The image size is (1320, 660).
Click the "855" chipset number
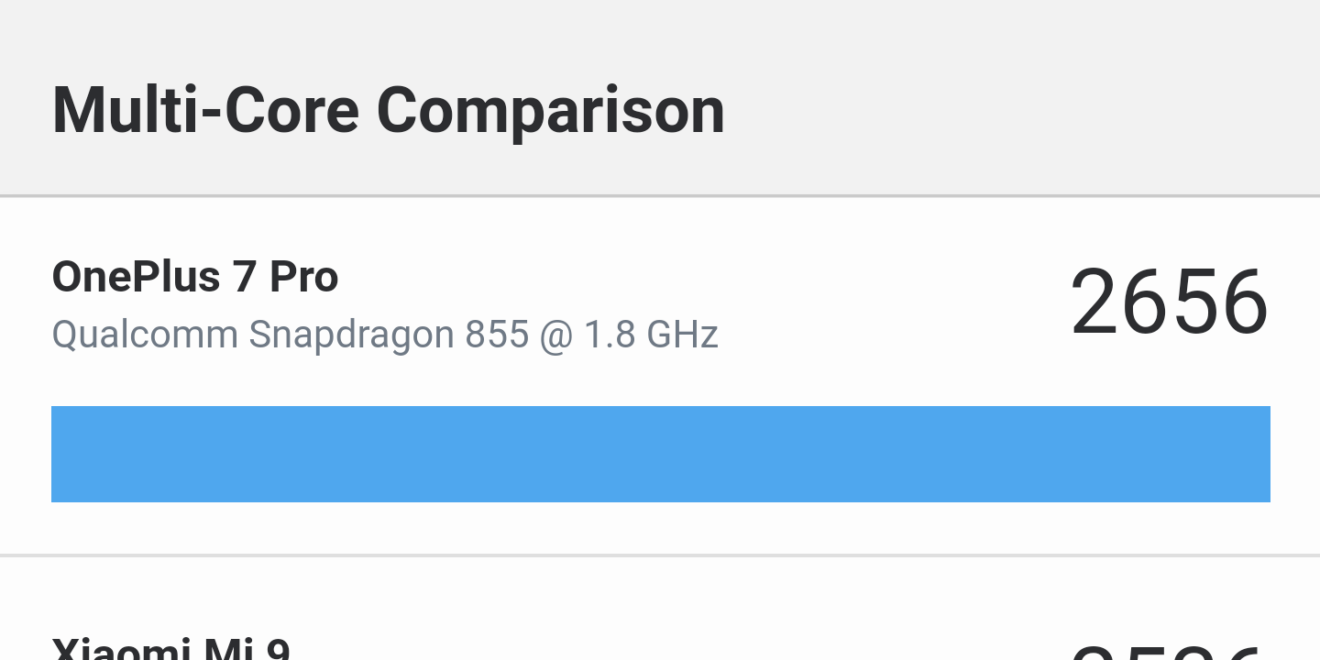(496, 335)
